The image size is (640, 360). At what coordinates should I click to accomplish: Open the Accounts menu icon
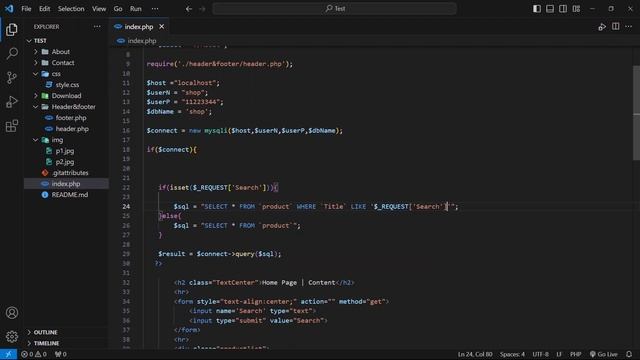tap(12, 313)
